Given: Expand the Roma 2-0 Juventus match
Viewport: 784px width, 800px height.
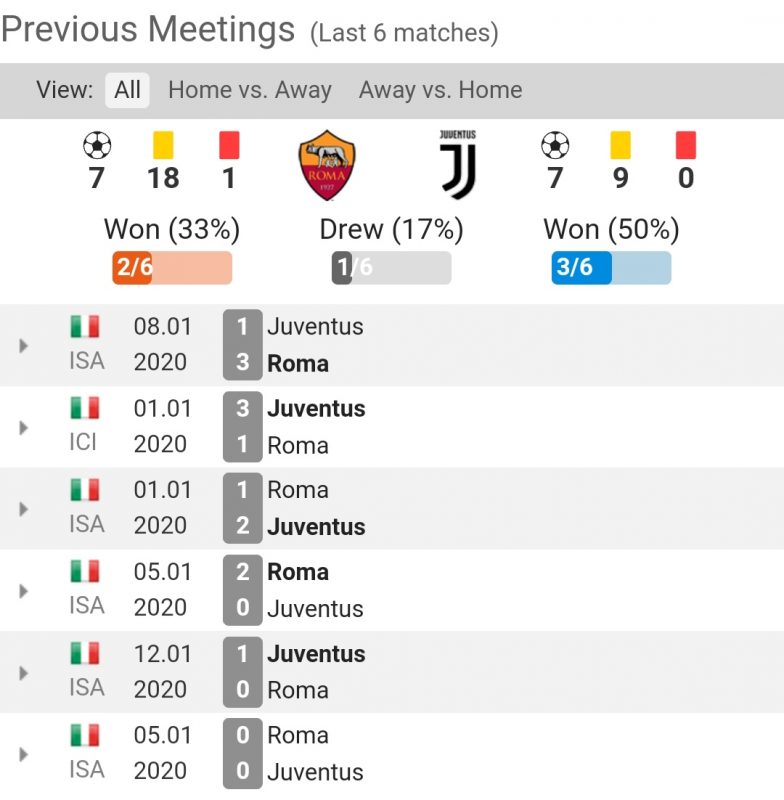Looking at the screenshot, I should coord(24,590).
